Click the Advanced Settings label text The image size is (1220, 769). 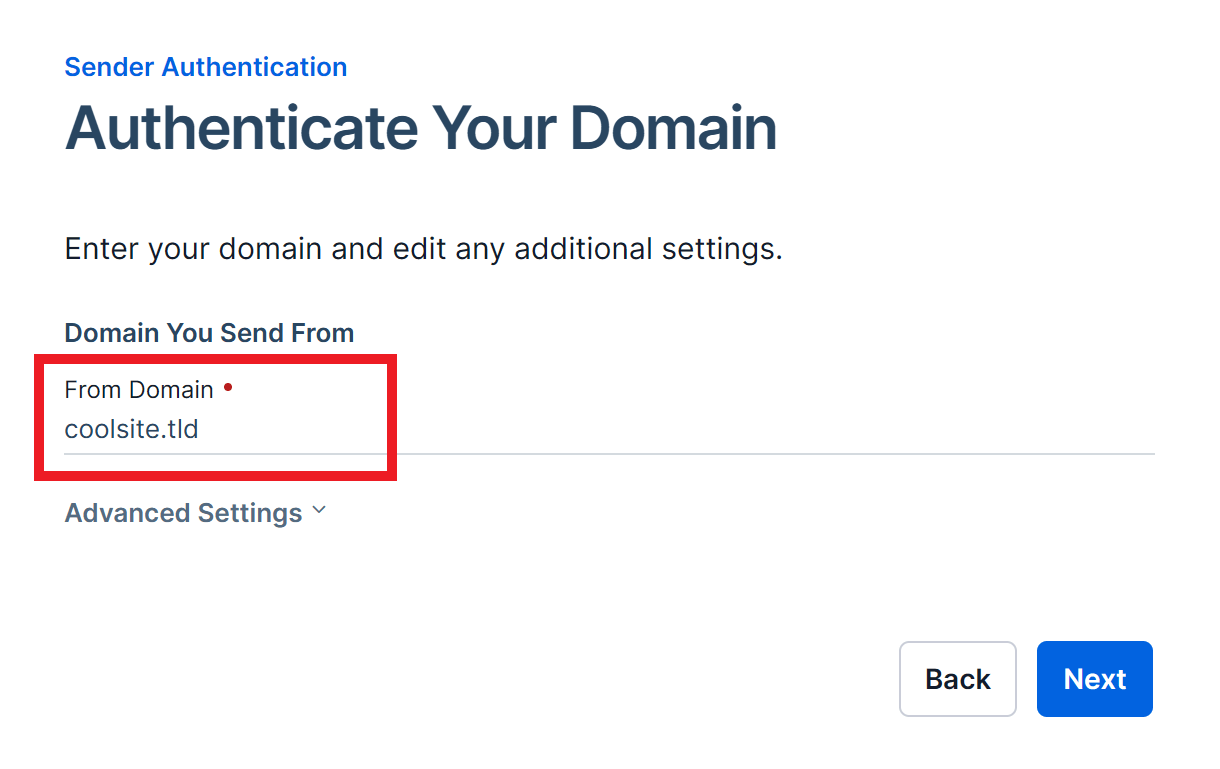pos(183,512)
